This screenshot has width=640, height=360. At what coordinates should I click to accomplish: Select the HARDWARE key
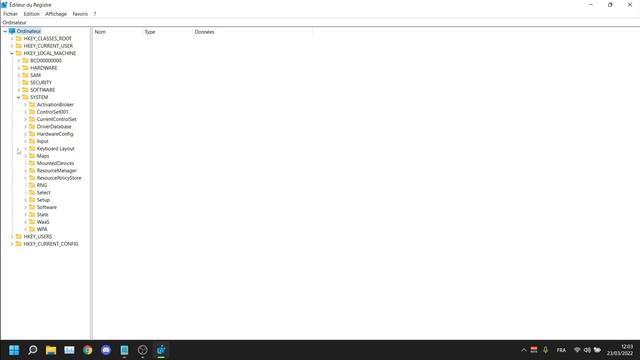43,68
